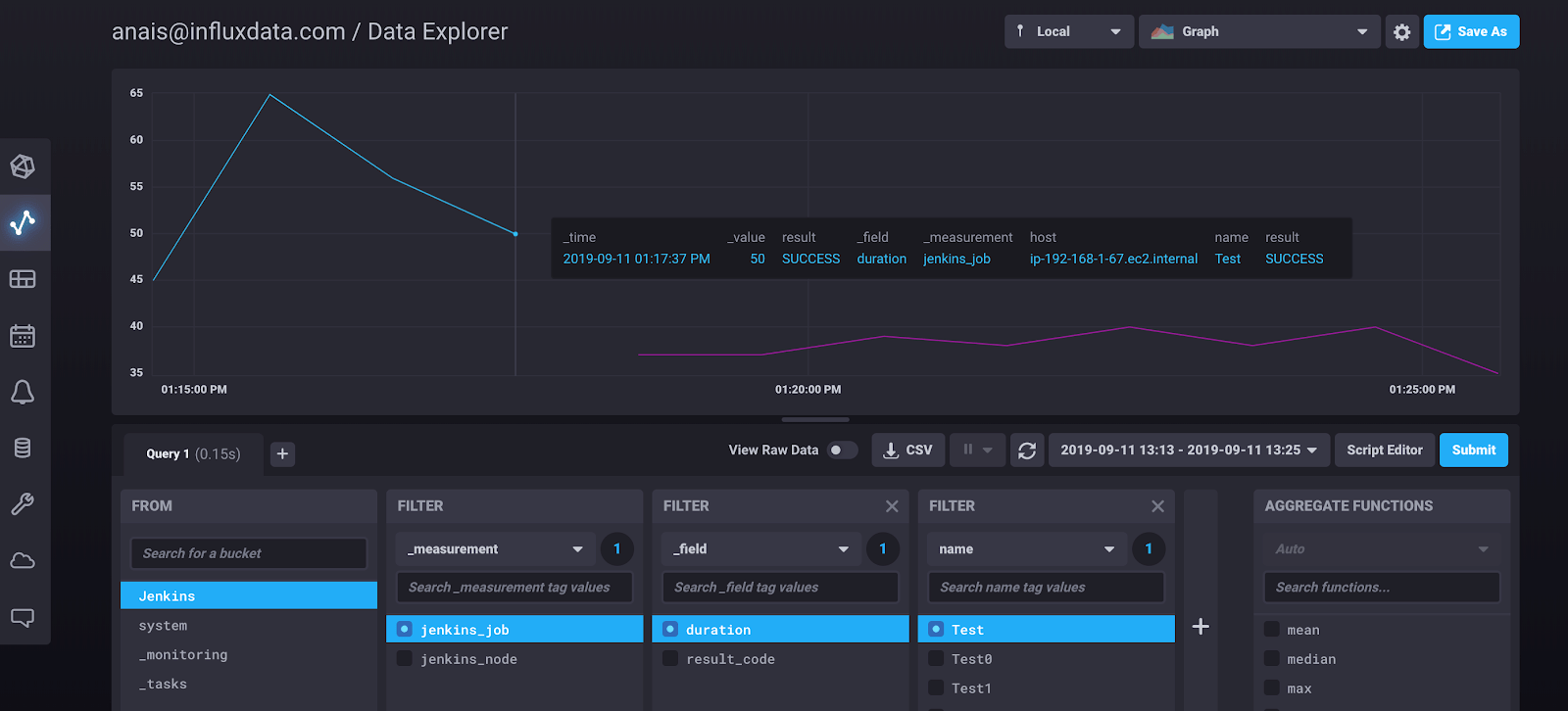Open Alerts using the sidebar bell icon
This screenshot has height=711, width=1568.
[x=23, y=393]
